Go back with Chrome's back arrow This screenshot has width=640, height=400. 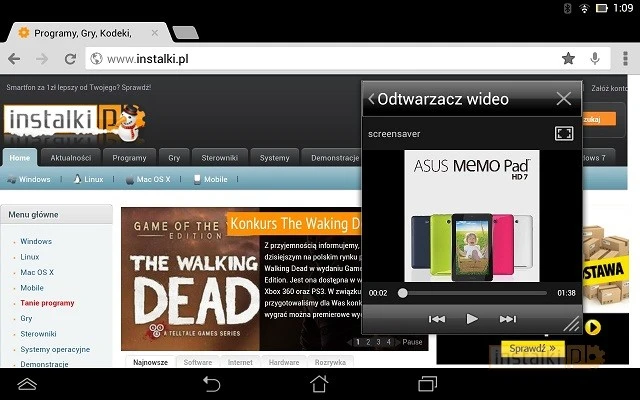point(14,59)
